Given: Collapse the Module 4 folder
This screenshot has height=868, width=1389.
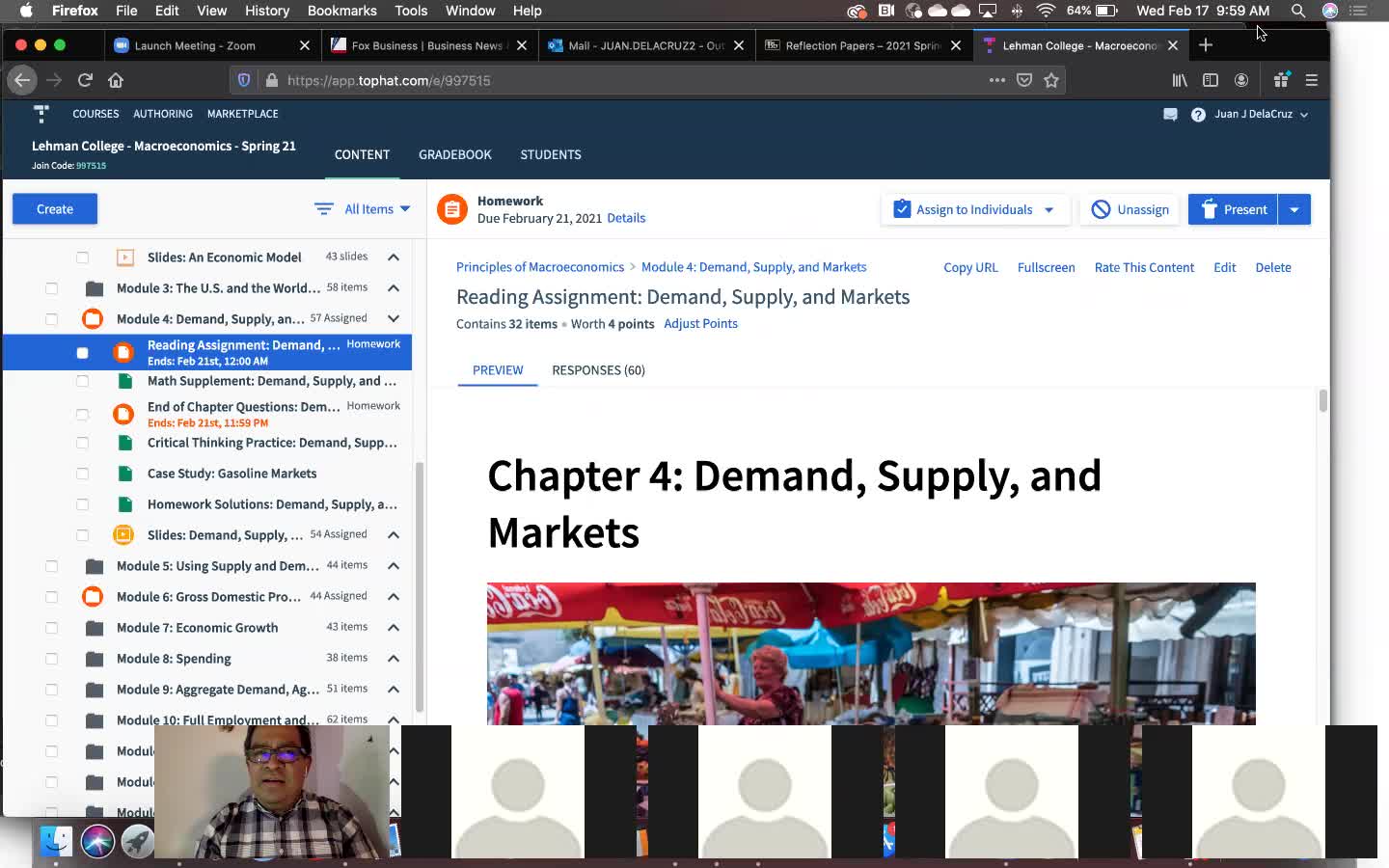Looking at the screenshot, I should pyautogui.click(x=394, y=318).
